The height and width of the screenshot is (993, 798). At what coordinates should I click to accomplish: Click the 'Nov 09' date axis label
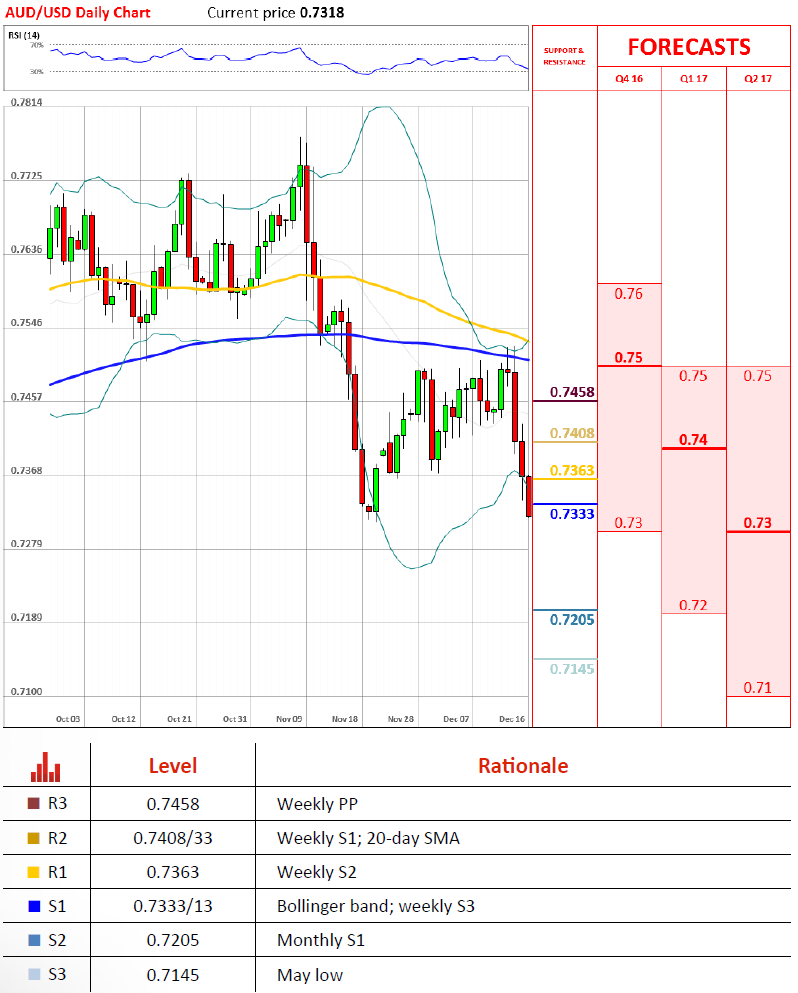(x=289, y=719)
